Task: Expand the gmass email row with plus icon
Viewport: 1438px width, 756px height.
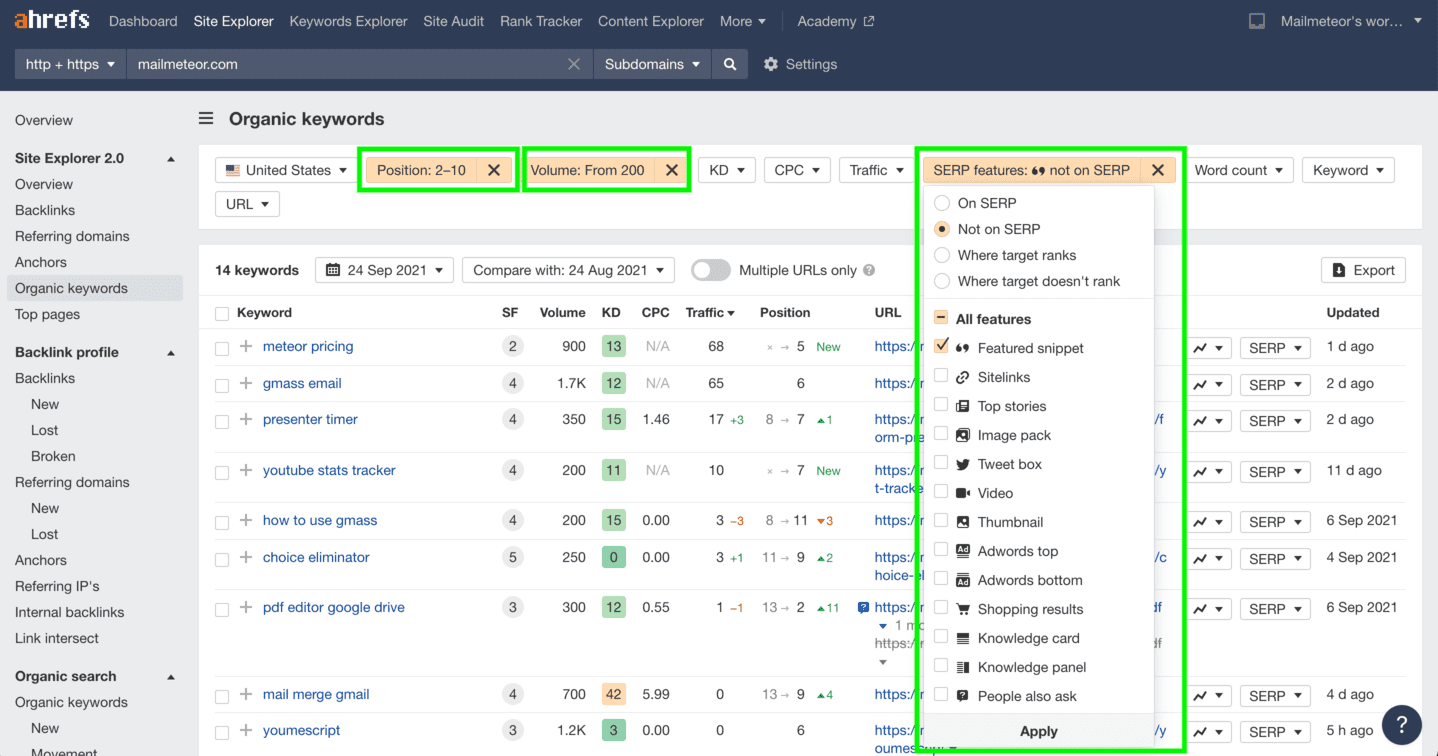Action: [x=246, y=383]
